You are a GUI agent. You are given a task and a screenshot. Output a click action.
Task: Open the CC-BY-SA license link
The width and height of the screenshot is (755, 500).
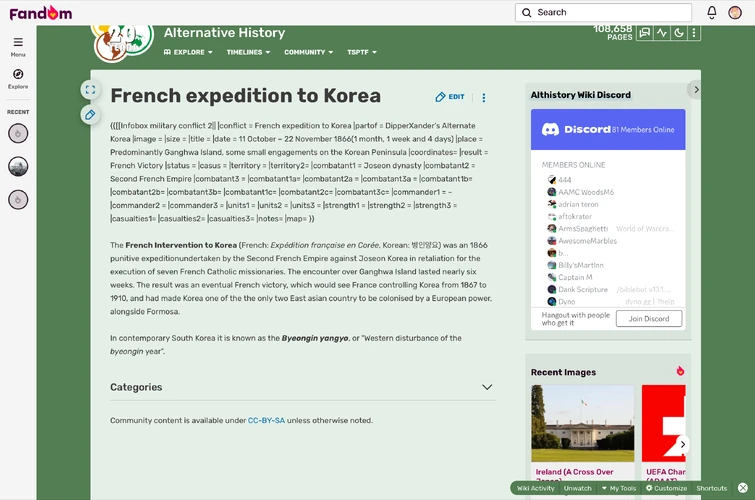coord(266,421)
